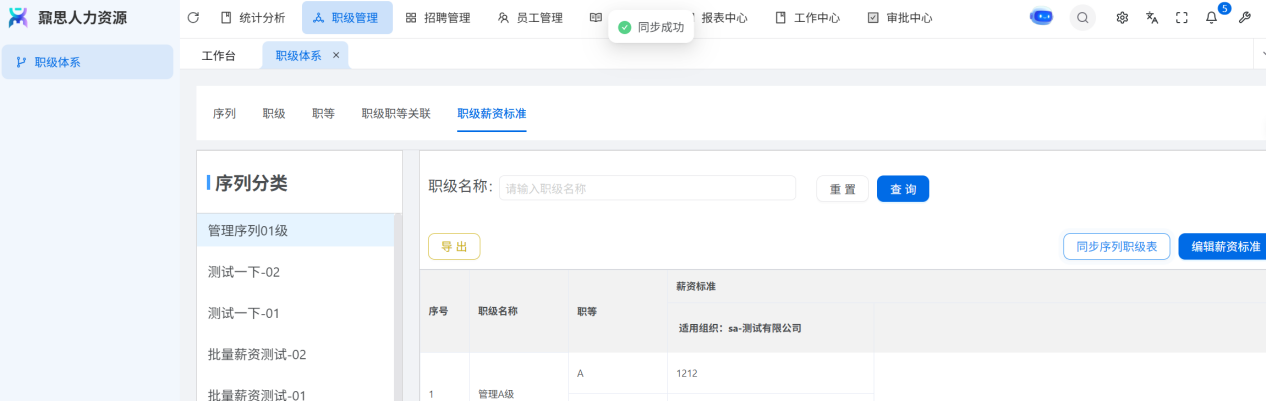
Task: Close the 职级体系 page tab
Action: pyautogui.click(x=336, y=56)
